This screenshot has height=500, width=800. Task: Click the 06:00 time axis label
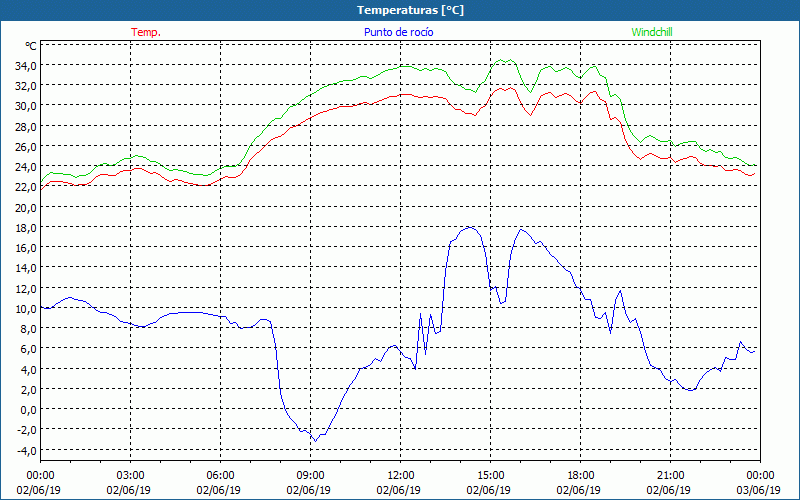pyautogui.click(x=220, y=476)
